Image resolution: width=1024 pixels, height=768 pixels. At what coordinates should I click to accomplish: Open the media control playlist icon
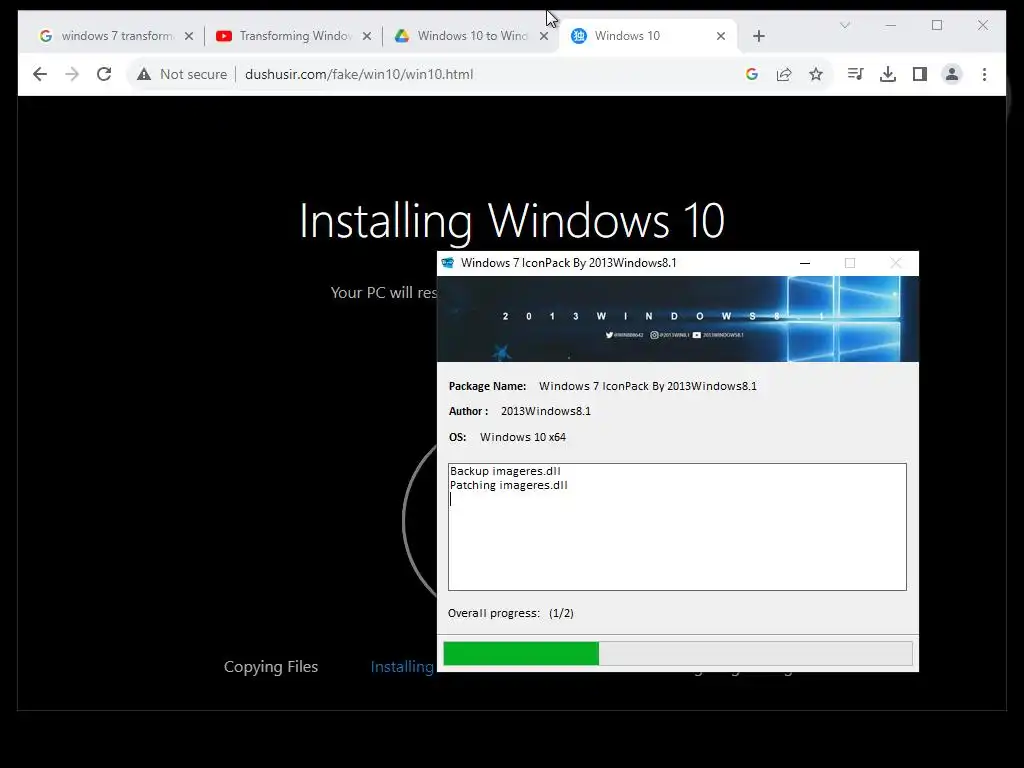pyautogui.click(x=856, y=74)
